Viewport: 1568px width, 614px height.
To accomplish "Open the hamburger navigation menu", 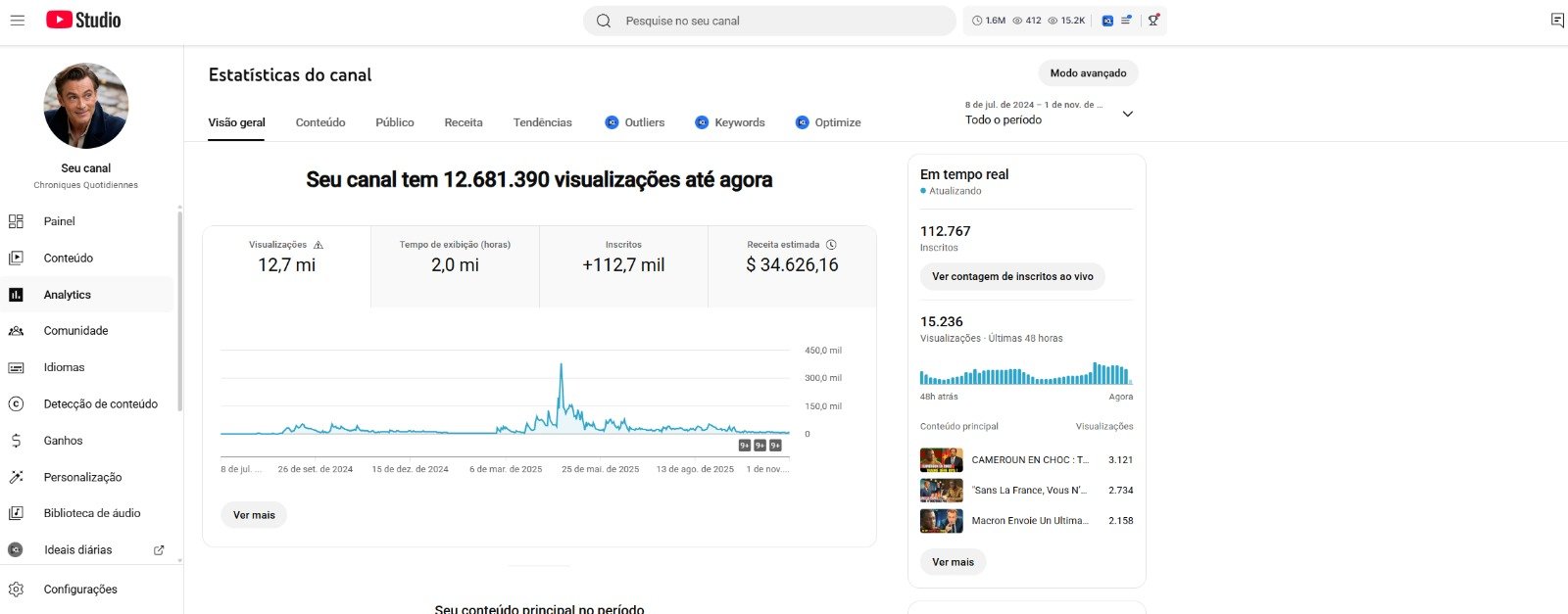I will pyautogui.click(x=18, y=21).
